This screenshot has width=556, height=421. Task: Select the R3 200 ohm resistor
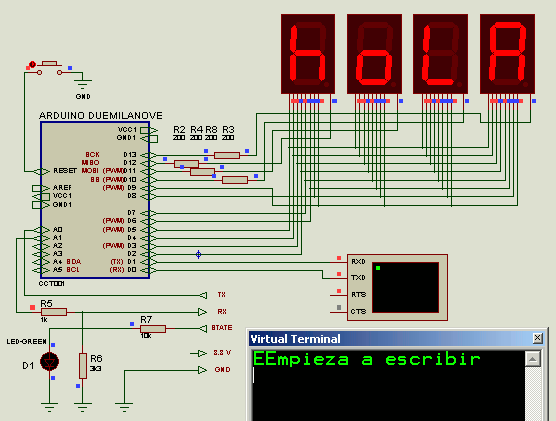click(x=227, y=155)
